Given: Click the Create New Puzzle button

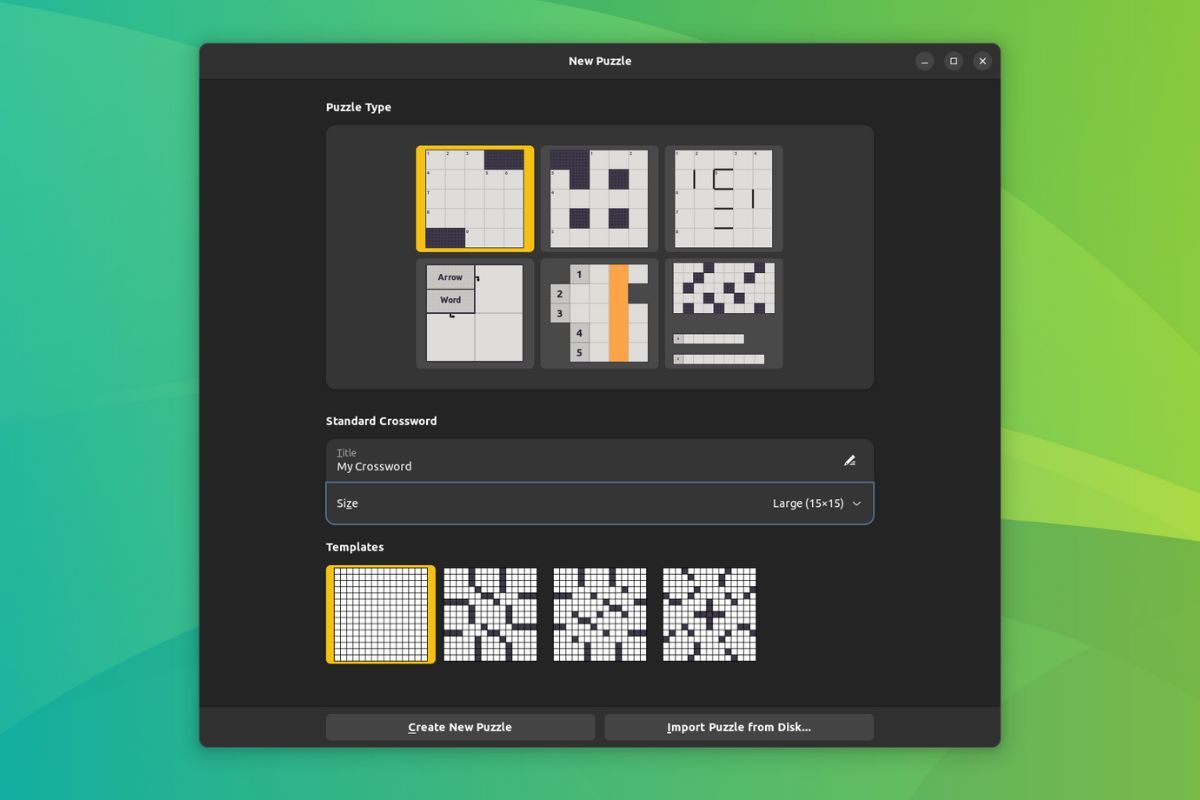Looking at the screenshot, I should point(459,727).
